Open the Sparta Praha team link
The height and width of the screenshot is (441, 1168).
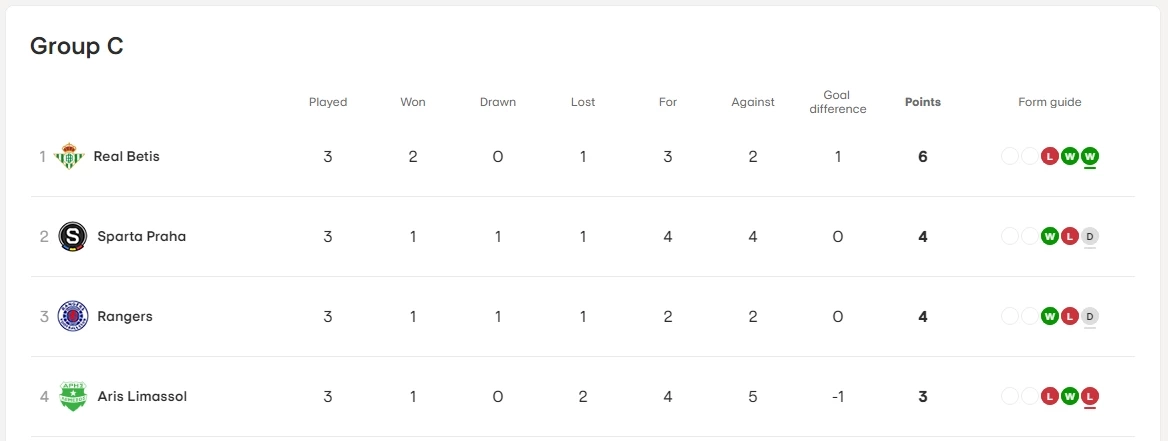tap(141, 236)
